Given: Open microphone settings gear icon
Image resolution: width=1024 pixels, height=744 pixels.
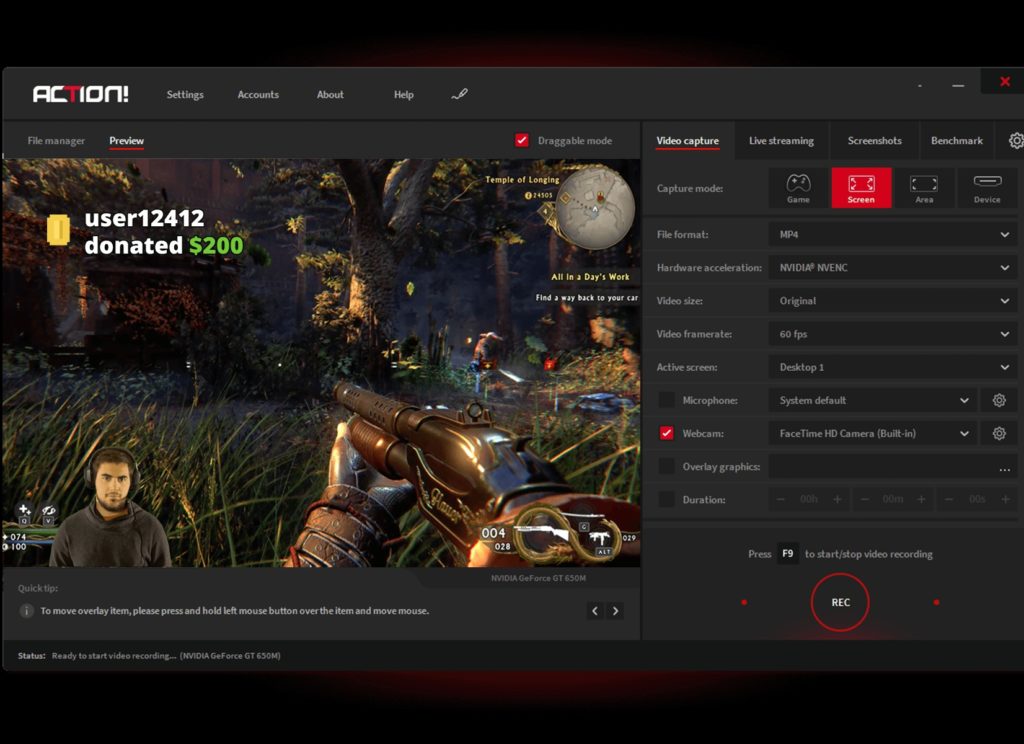Looking at the screenshot, I should [x=999, y=400].
